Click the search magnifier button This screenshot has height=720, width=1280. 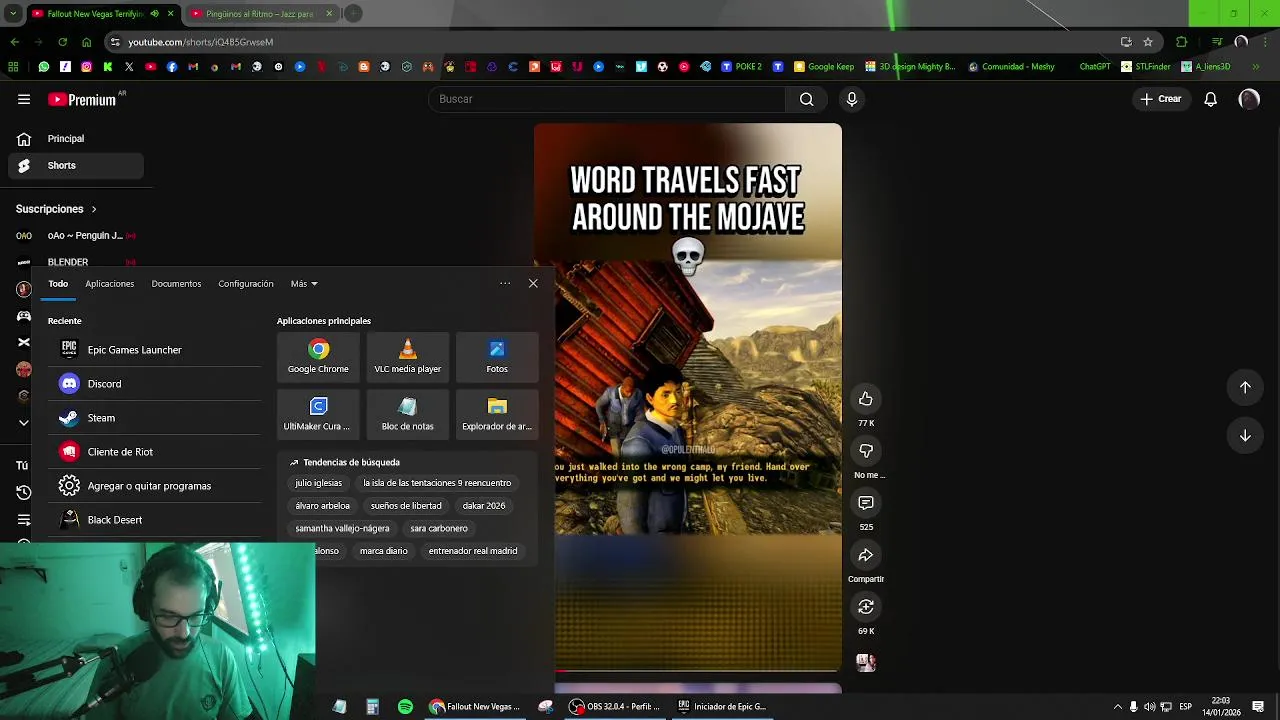[806, 99]
